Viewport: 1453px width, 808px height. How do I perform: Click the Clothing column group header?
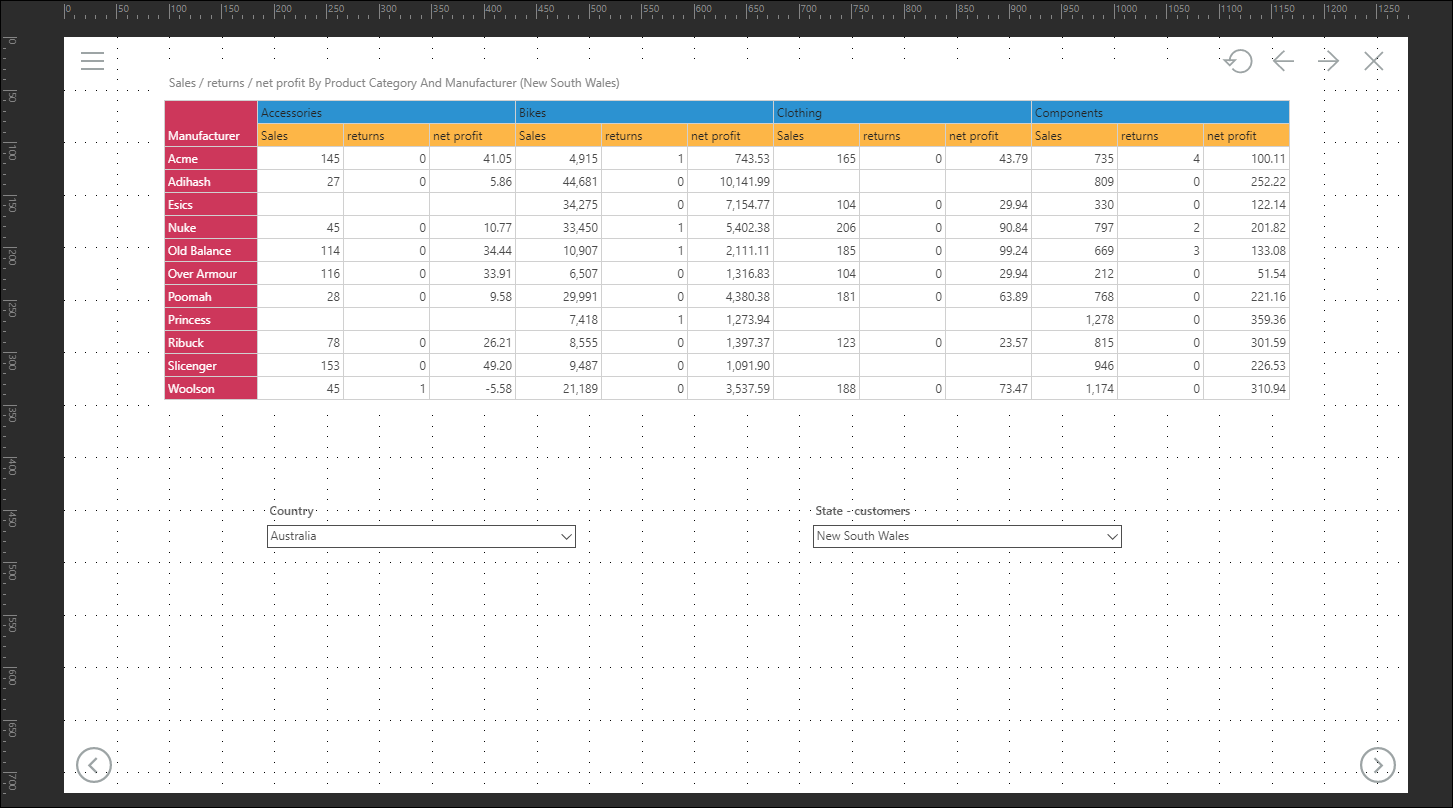click(x=902, y=113)
